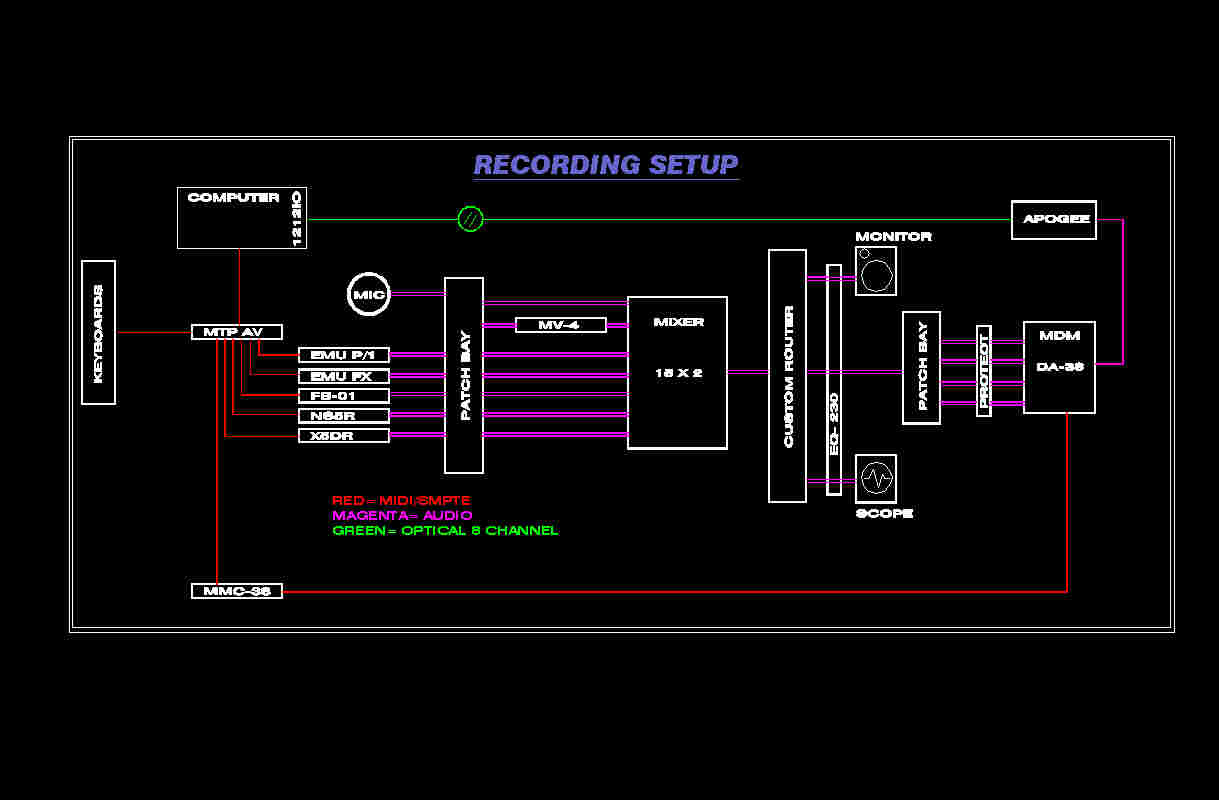Select the X5DR box

click(344, 435)
